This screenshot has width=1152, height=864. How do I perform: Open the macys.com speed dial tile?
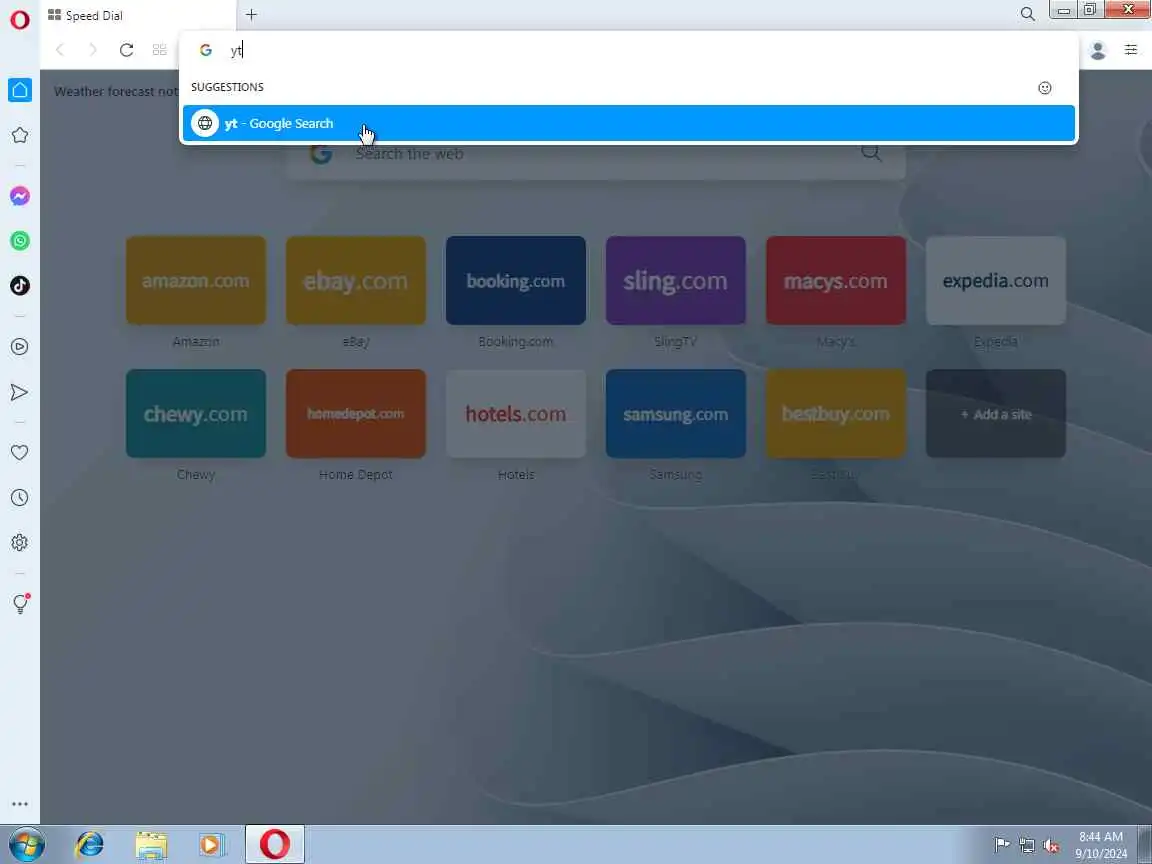click(835, 280)
